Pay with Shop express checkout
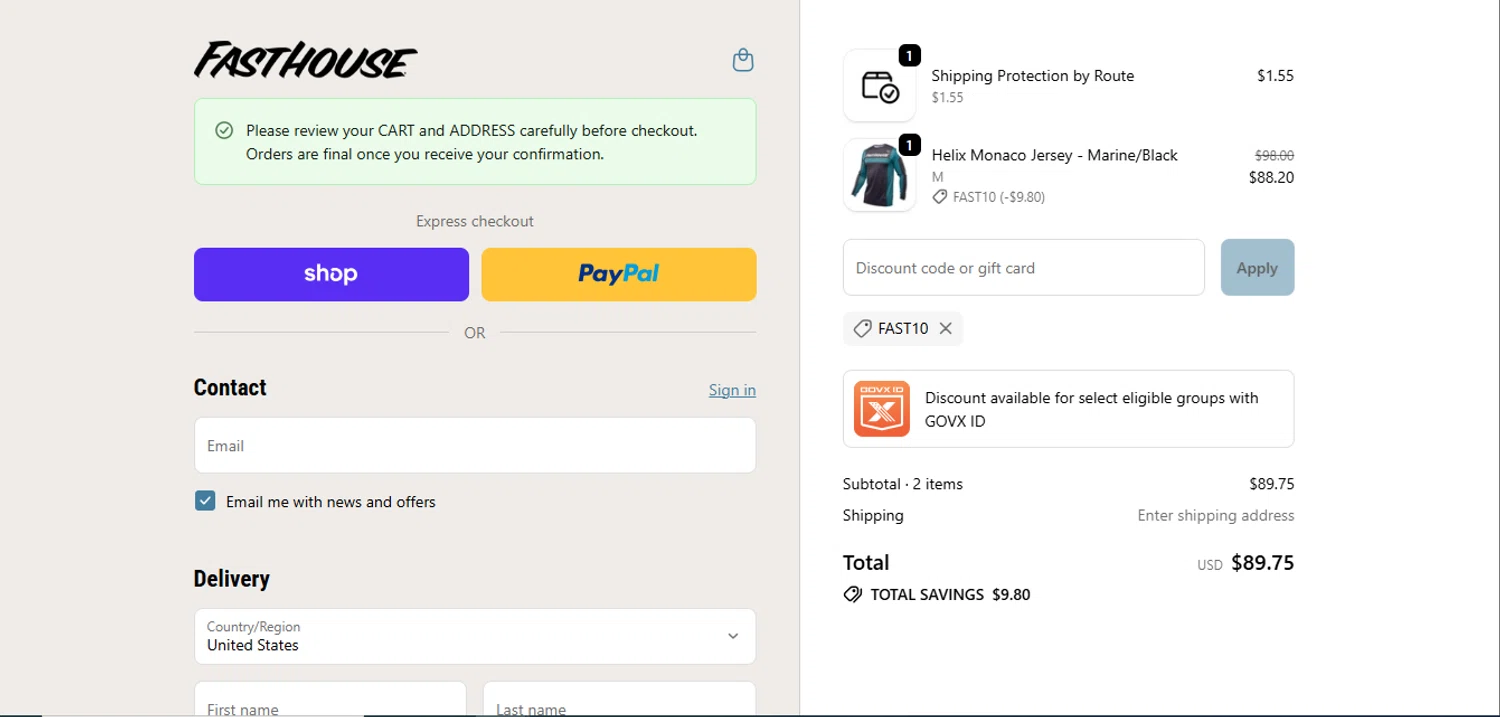The width and height of the screenshot is (1500, 717). click(331, 274)
